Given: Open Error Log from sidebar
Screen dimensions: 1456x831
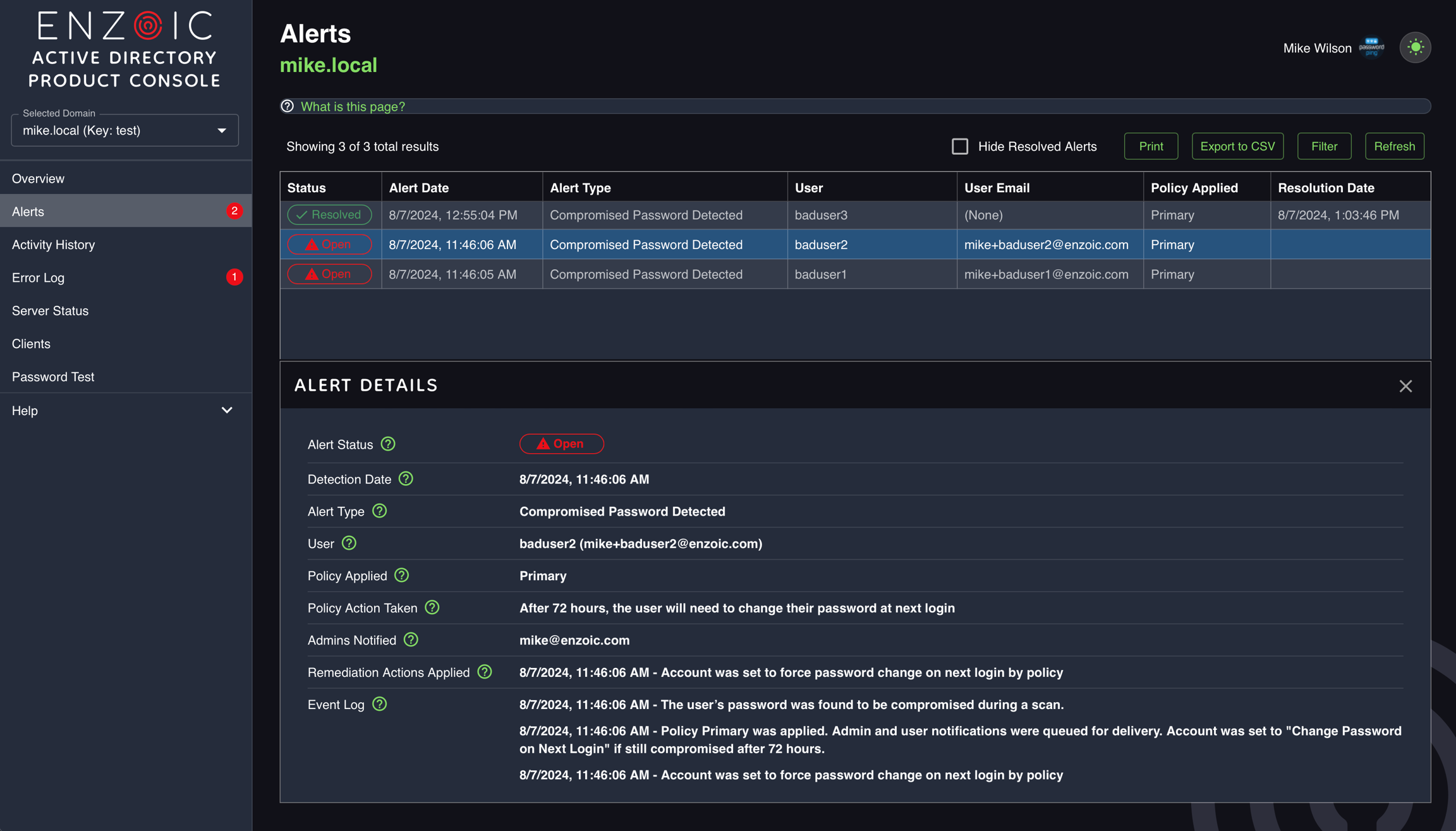Looking at the screenshot, I should pos(39,277).
